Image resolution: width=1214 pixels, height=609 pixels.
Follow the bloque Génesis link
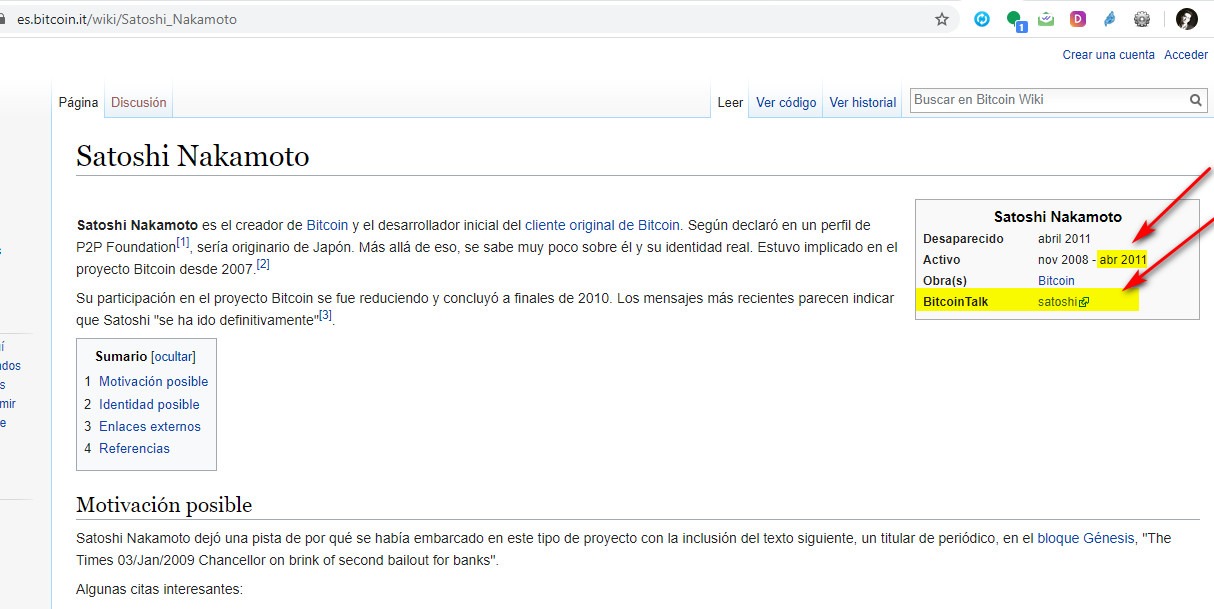pyautogui.click(x=1086, y=538)
